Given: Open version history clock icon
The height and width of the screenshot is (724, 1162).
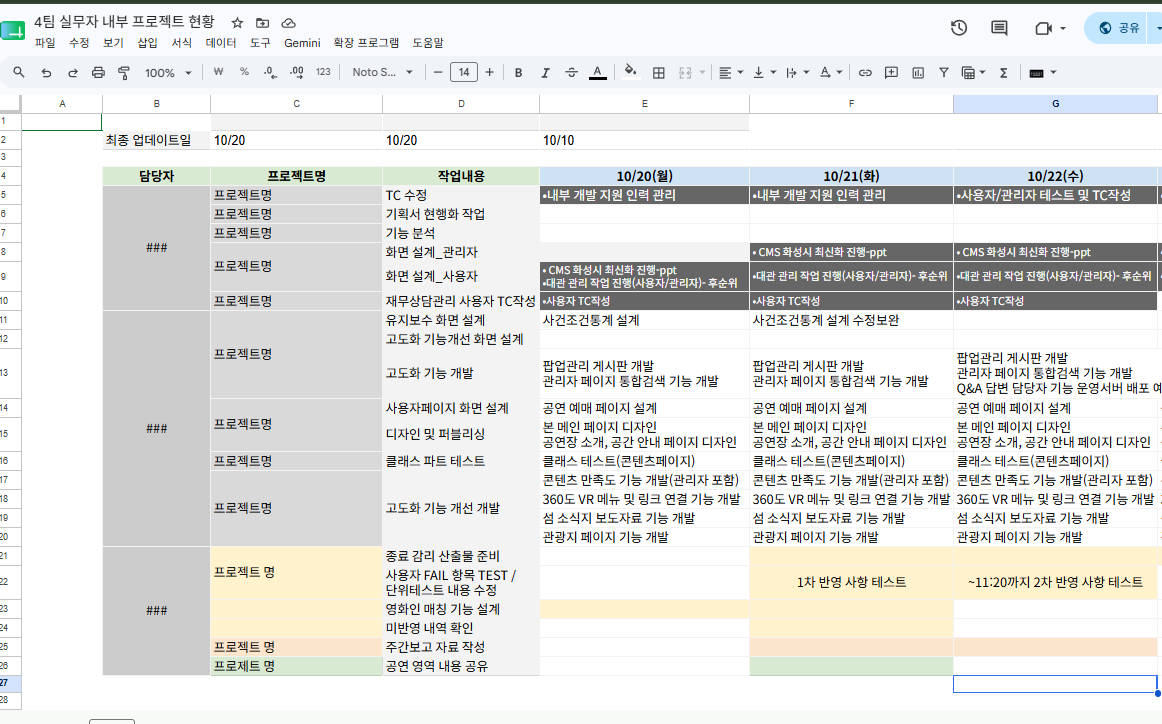Looking at the screenshot, I should pyautogui.click(x=959, y=28).
